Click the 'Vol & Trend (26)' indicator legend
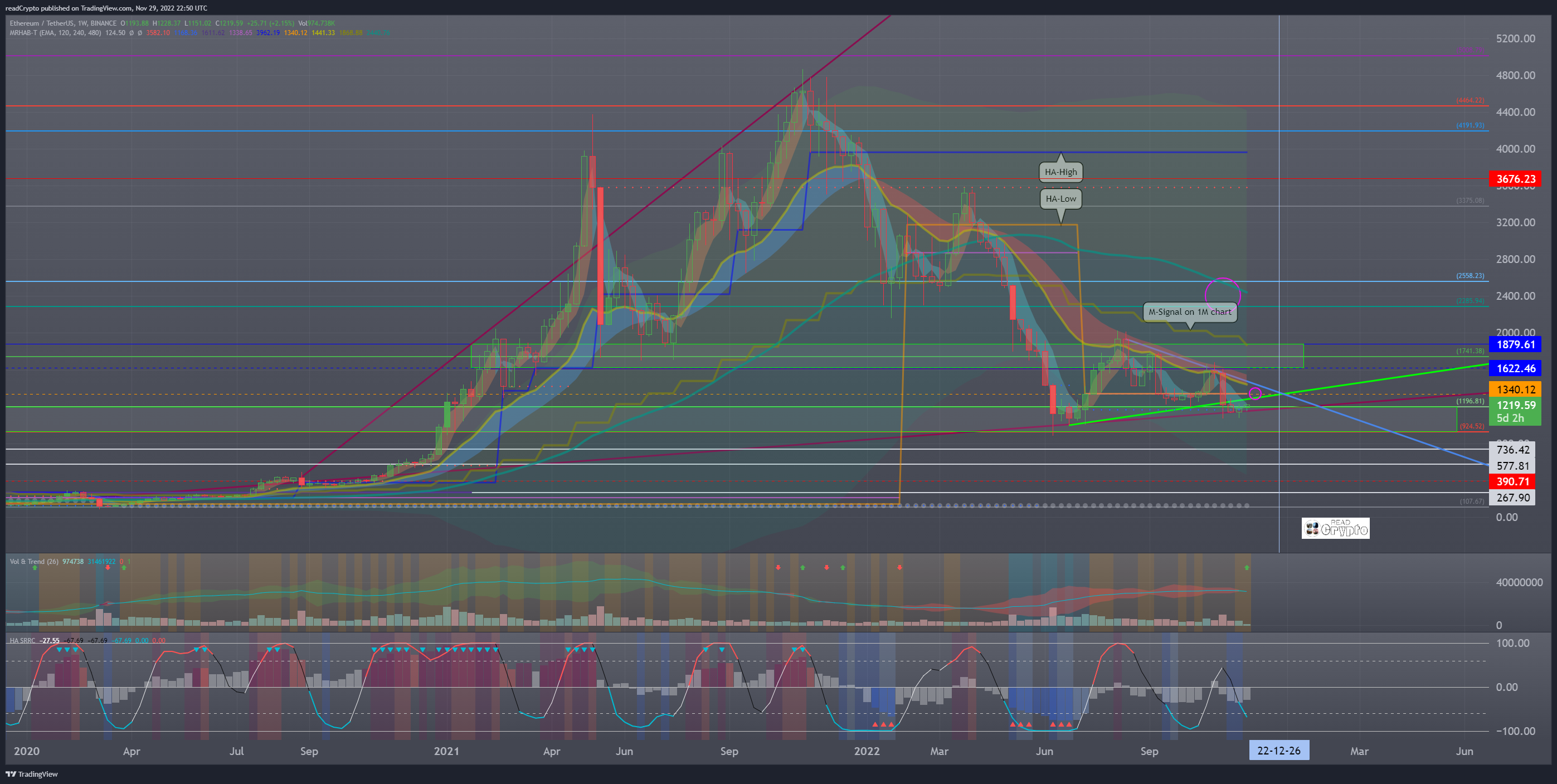This screenshot has width=1557, height=784. pyautogui.click(x=34, y=562)
